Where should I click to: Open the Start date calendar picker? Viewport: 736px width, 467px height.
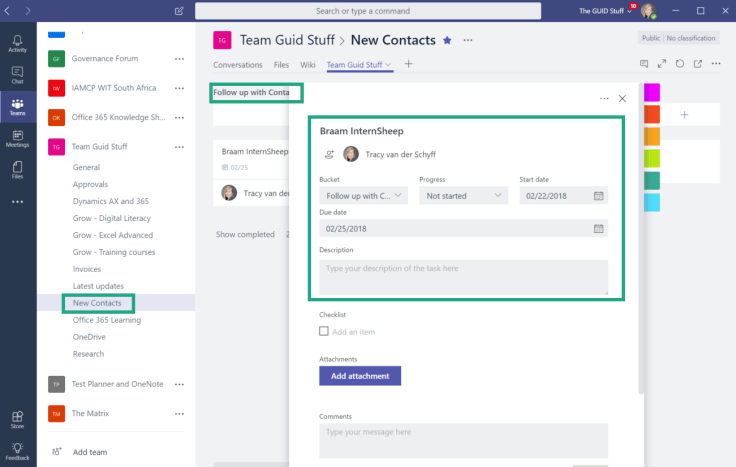(598, 196)
